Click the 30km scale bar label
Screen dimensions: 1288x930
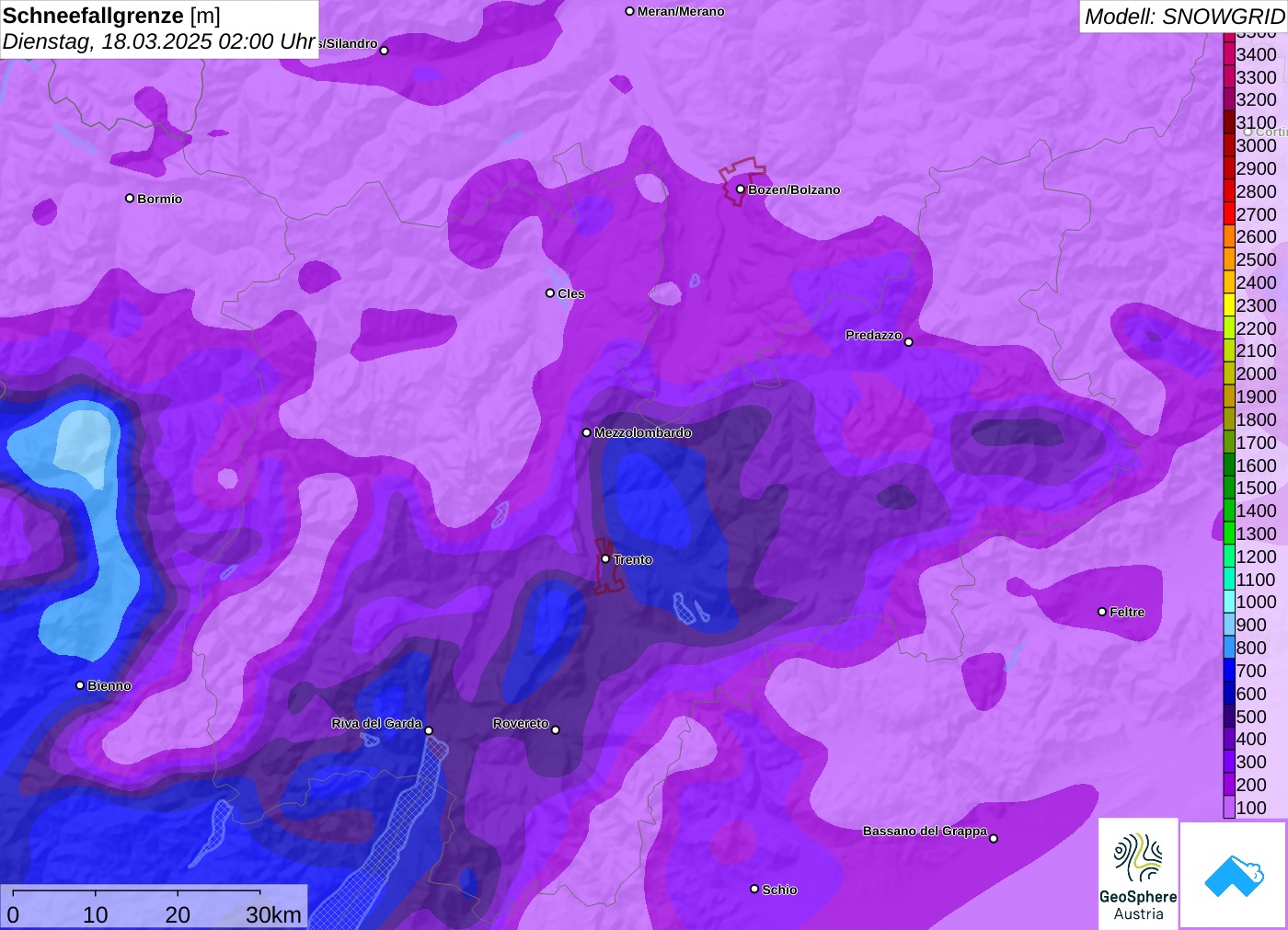[x=273, y=914]
